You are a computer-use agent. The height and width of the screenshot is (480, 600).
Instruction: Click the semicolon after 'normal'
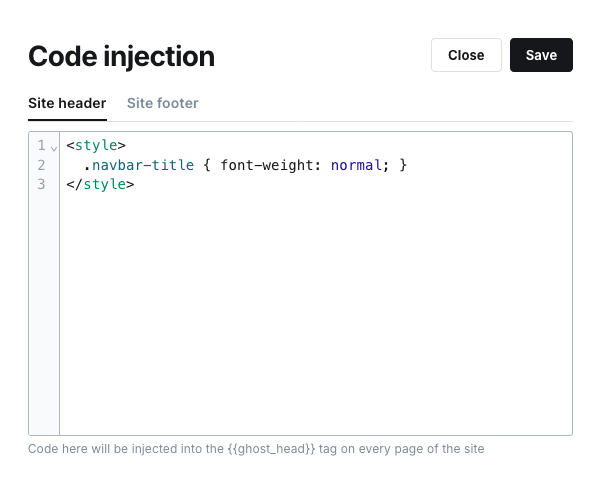tap(386, 165)
